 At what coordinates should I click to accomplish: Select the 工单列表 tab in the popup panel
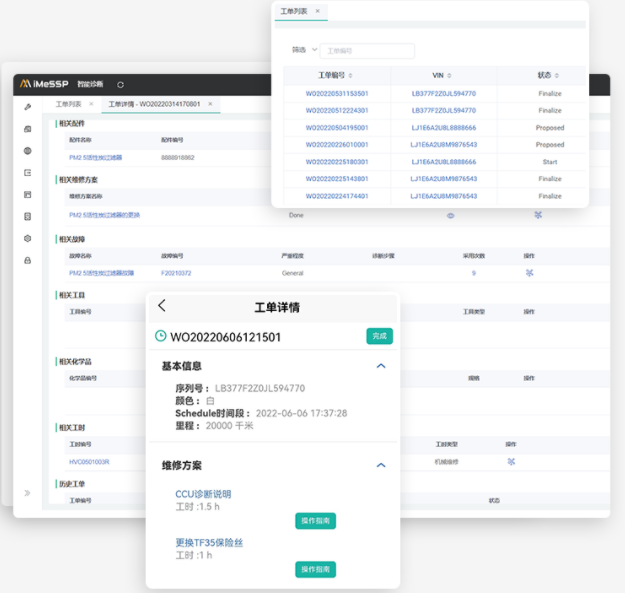click(x=294, y=11)
